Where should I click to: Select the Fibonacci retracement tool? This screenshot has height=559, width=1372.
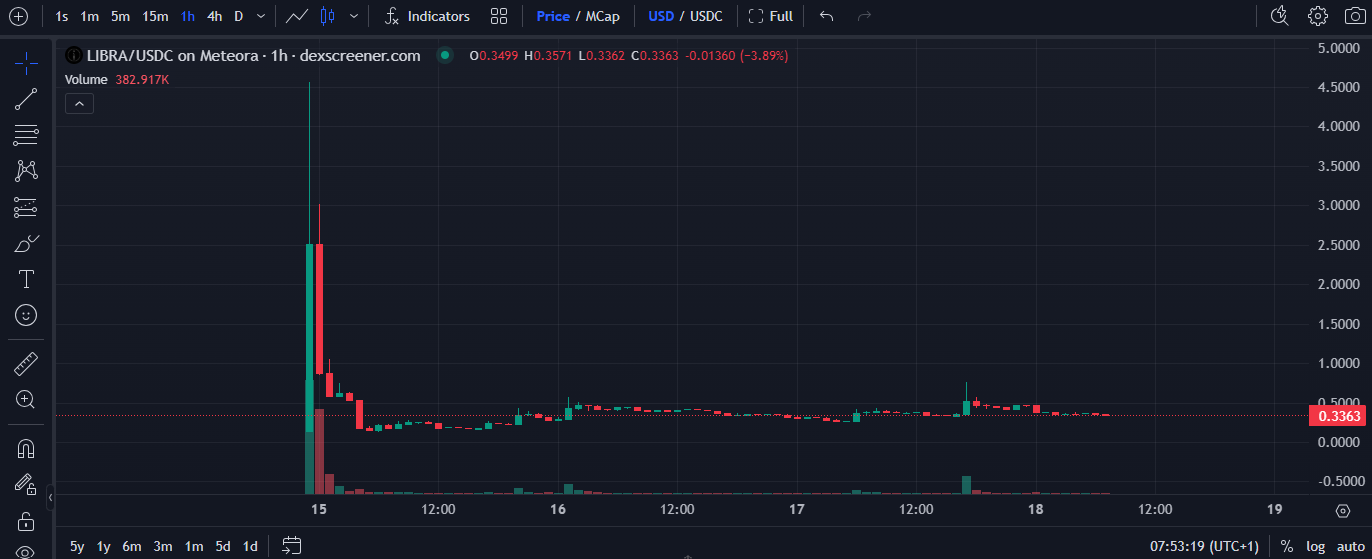pos(26,135)
